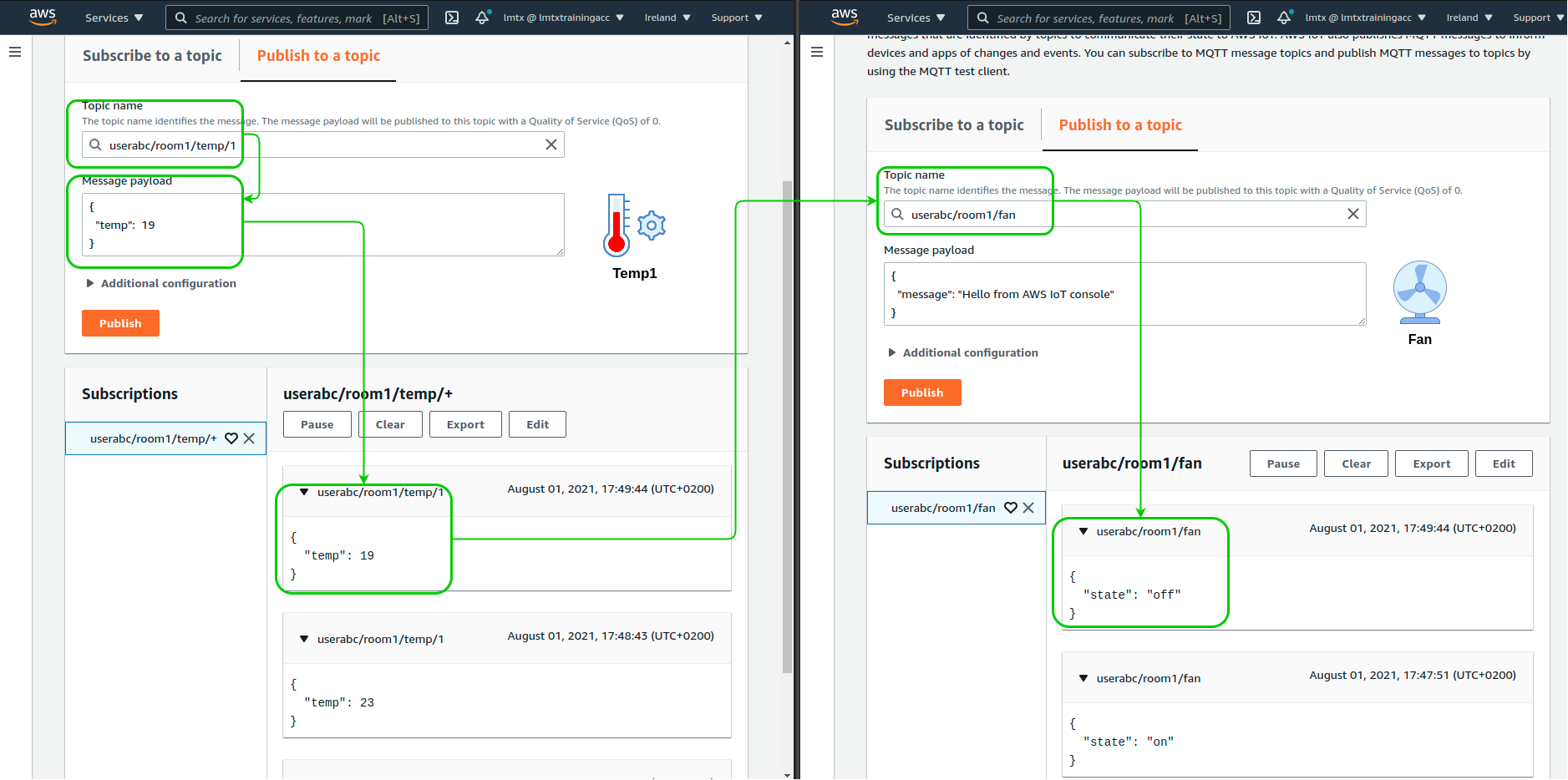Click topic name field userabc/room1/fan

pos(1125,214)
